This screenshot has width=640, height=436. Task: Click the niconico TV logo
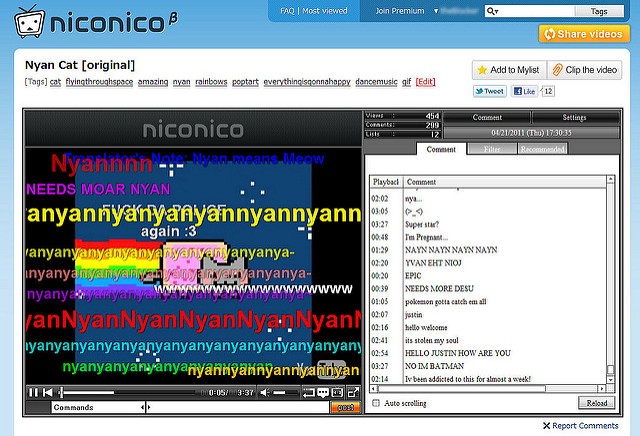click(x=29, y=22)
